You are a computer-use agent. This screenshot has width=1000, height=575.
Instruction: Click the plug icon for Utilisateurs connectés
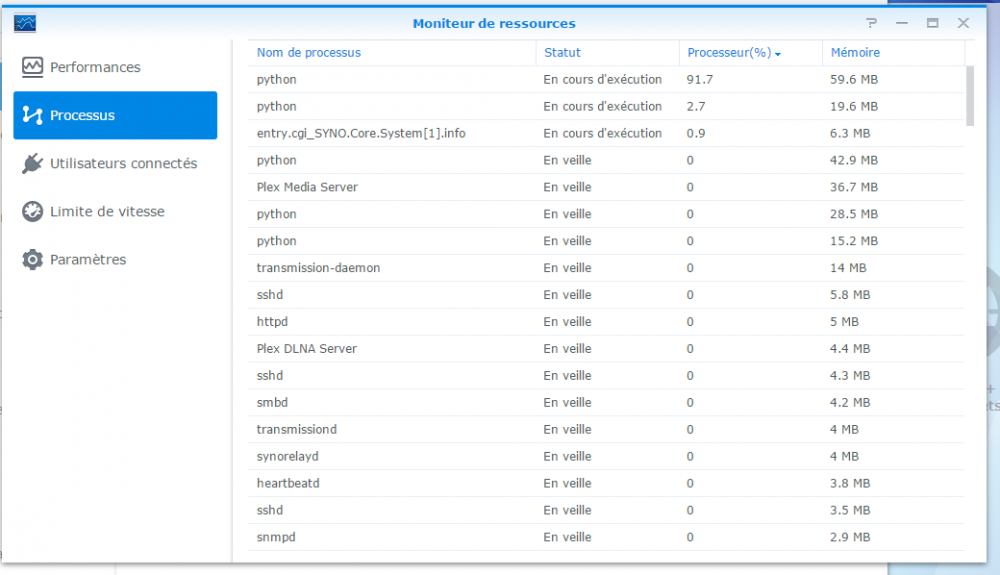(33, 163)
